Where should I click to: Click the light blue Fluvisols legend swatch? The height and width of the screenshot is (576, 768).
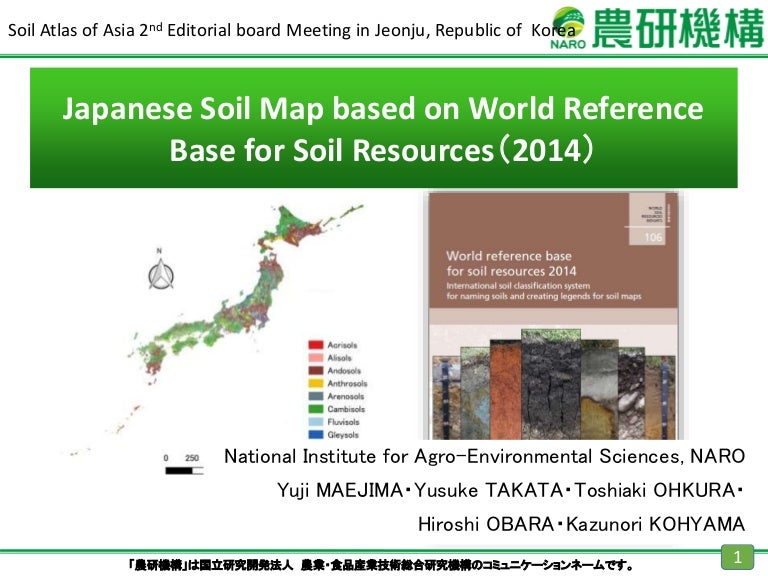(x=314, y=423)
